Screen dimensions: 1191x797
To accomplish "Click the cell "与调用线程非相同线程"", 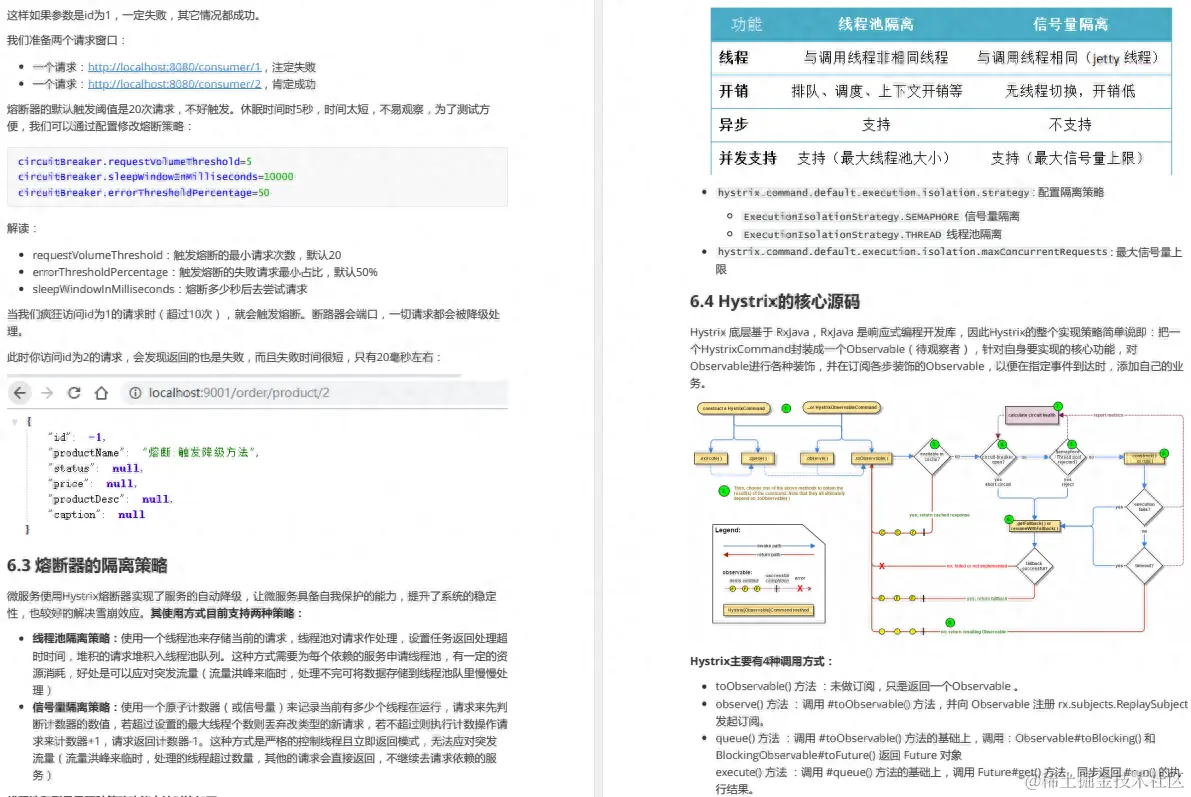I will (875, 57).
